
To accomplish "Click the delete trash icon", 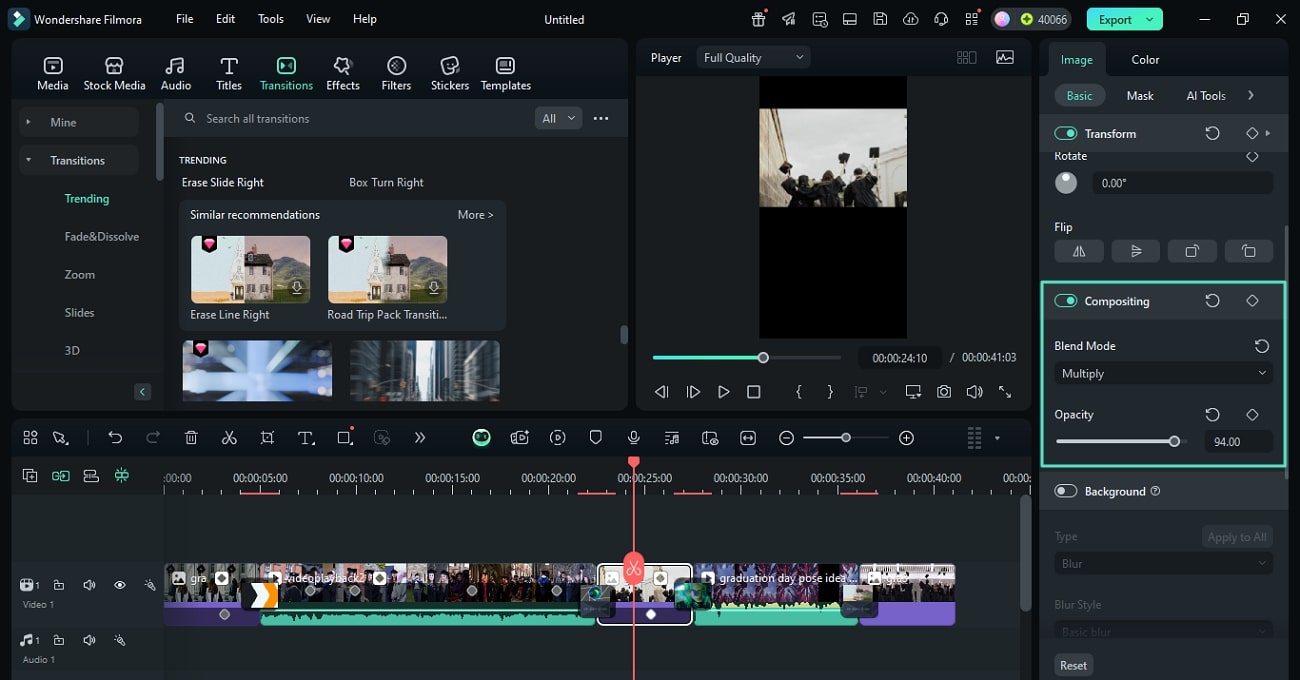I will pos(191,438).
